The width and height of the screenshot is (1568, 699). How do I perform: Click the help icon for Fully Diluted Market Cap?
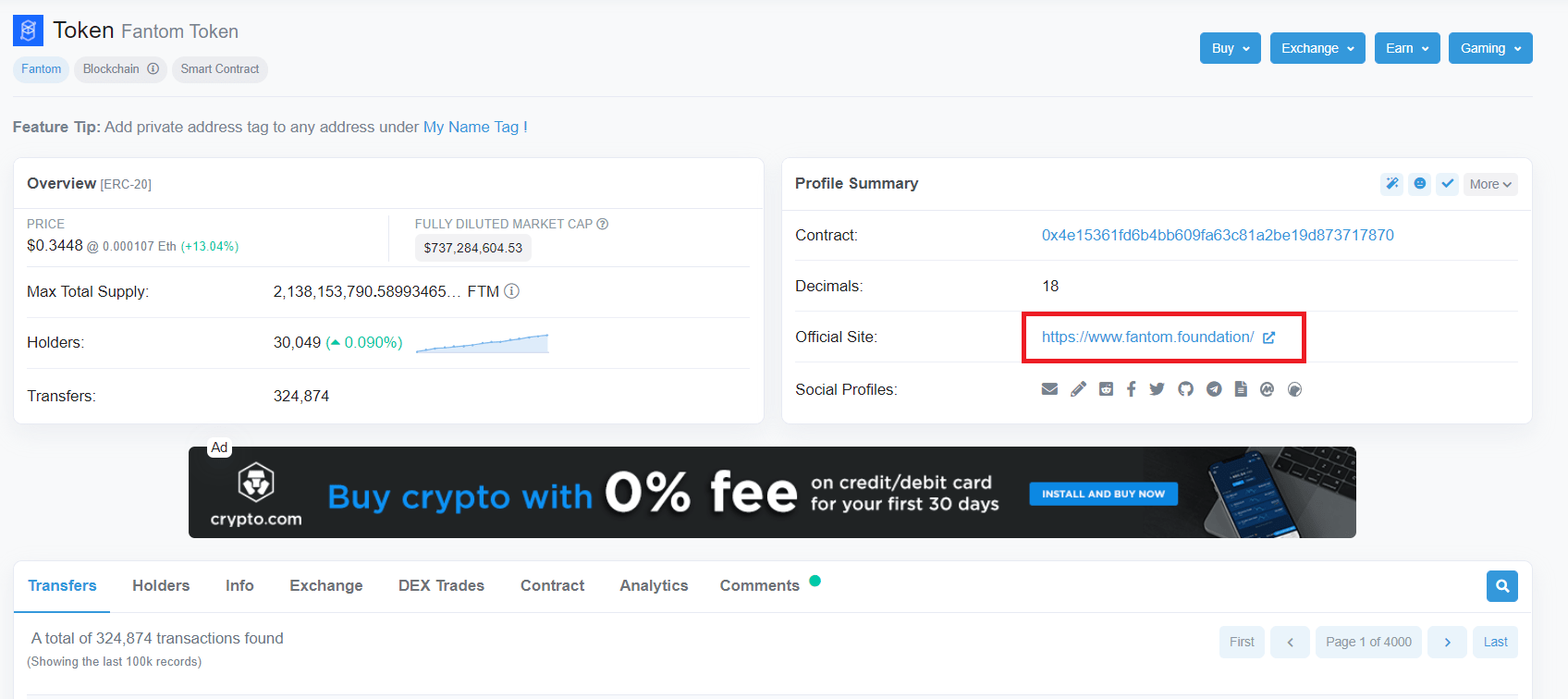click(603, 224)
